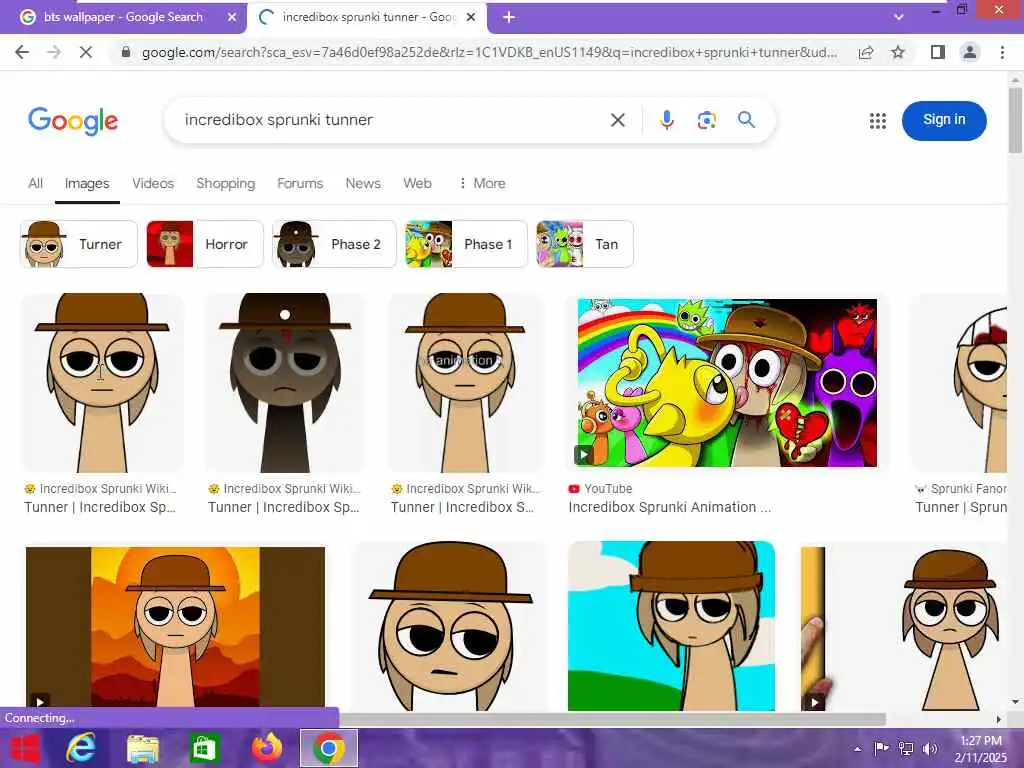Open the Action Center flag icon
The height and width of the screenshot is (768, 1024).
point(881,749)
